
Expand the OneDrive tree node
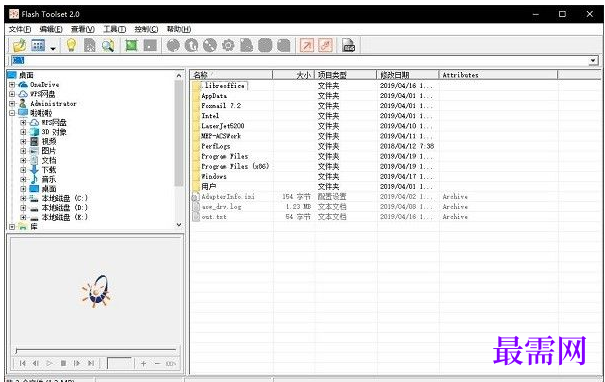point(12,85)
